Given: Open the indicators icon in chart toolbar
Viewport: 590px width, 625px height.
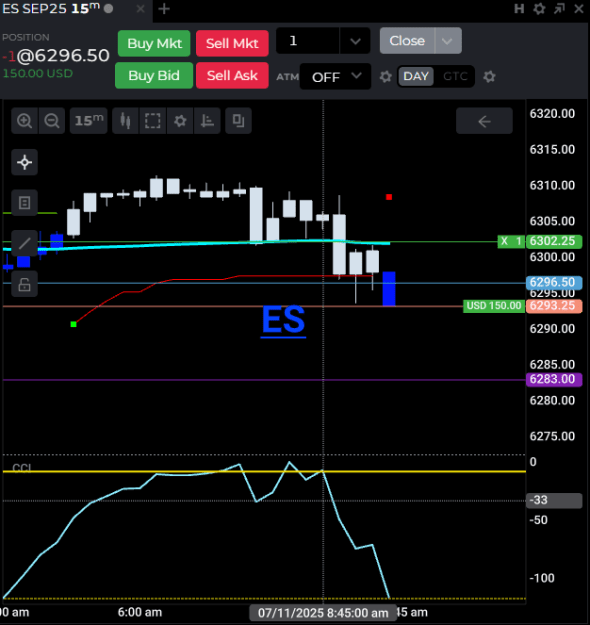Looking at the screenshot, I should pyautogui.click(x=207, y=120).
